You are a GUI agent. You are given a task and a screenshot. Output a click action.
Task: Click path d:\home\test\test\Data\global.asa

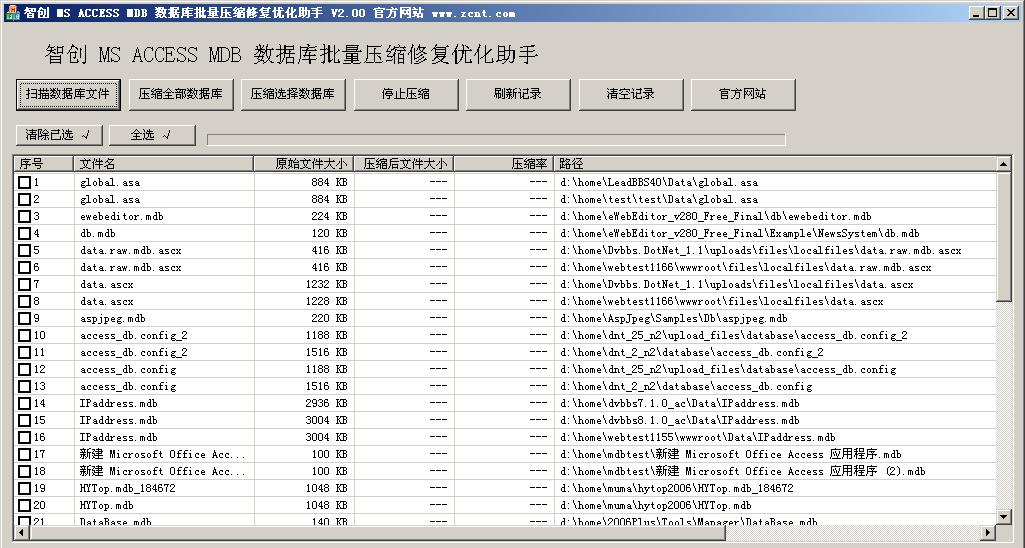pos(659,199)
